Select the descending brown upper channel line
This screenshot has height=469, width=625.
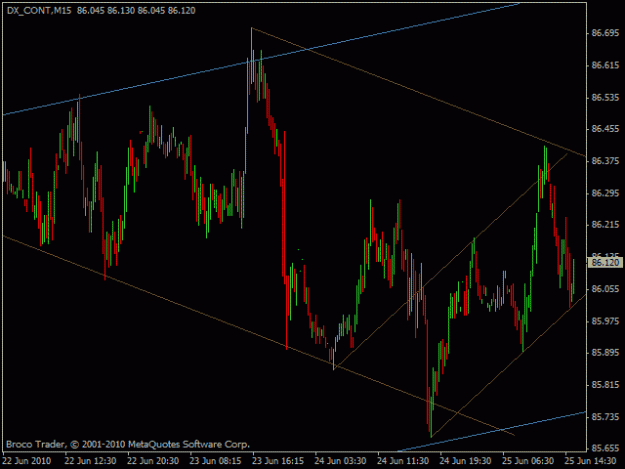[x=419, y=92]
